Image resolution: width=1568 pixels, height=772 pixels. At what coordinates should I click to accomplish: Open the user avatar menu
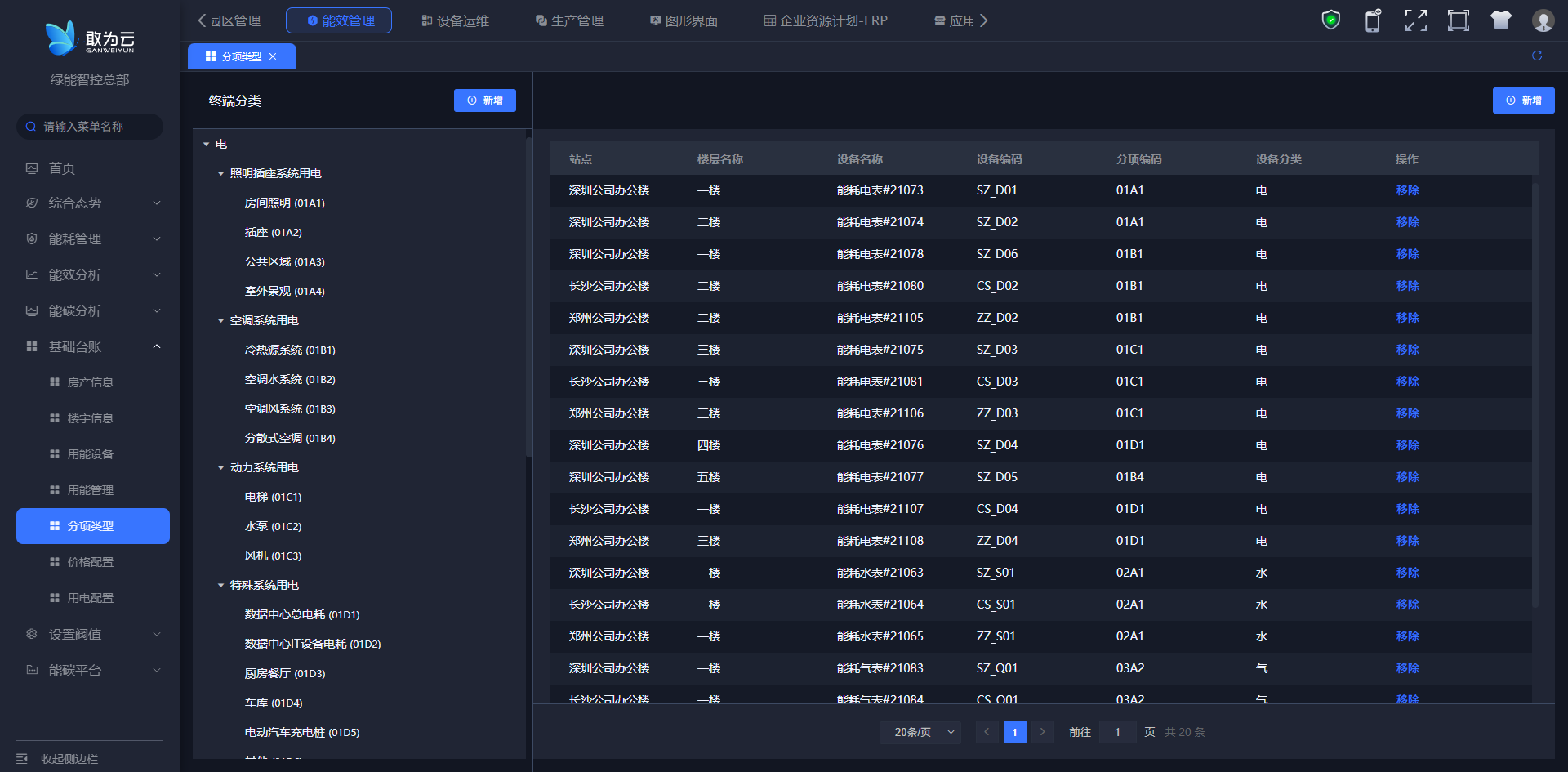point(1542,20)
